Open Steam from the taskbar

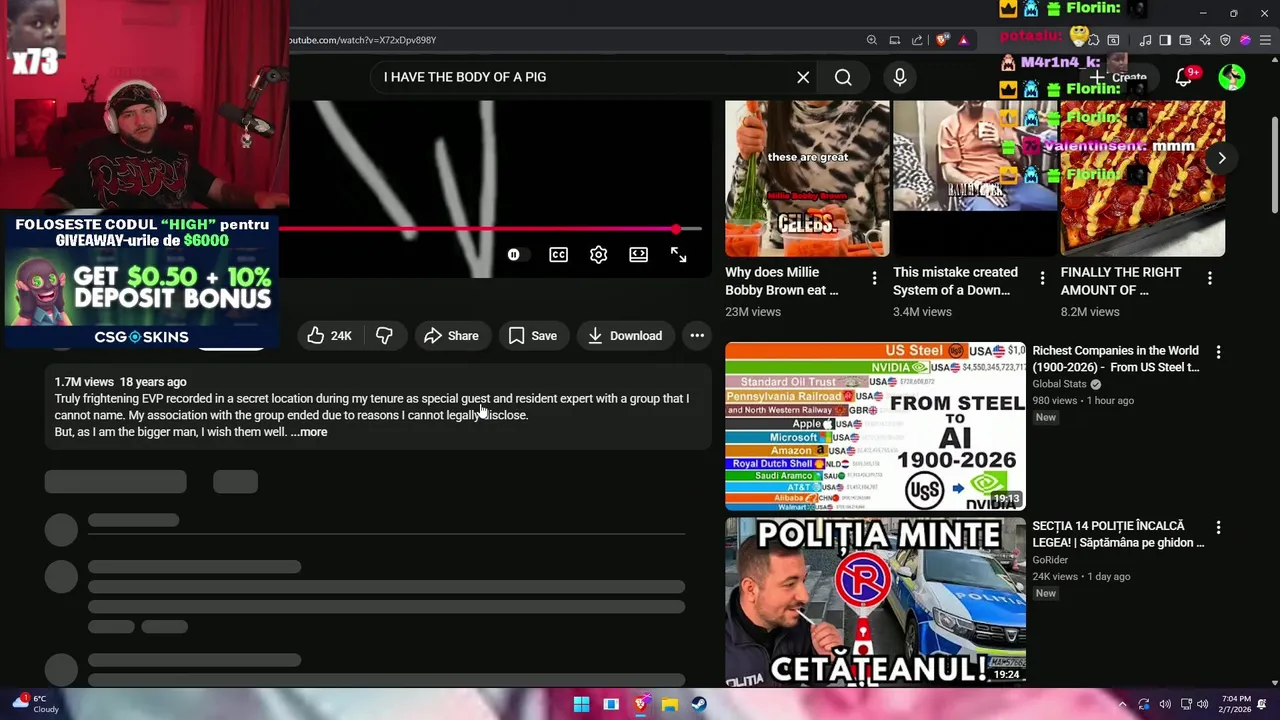click(x=699, y=704)
